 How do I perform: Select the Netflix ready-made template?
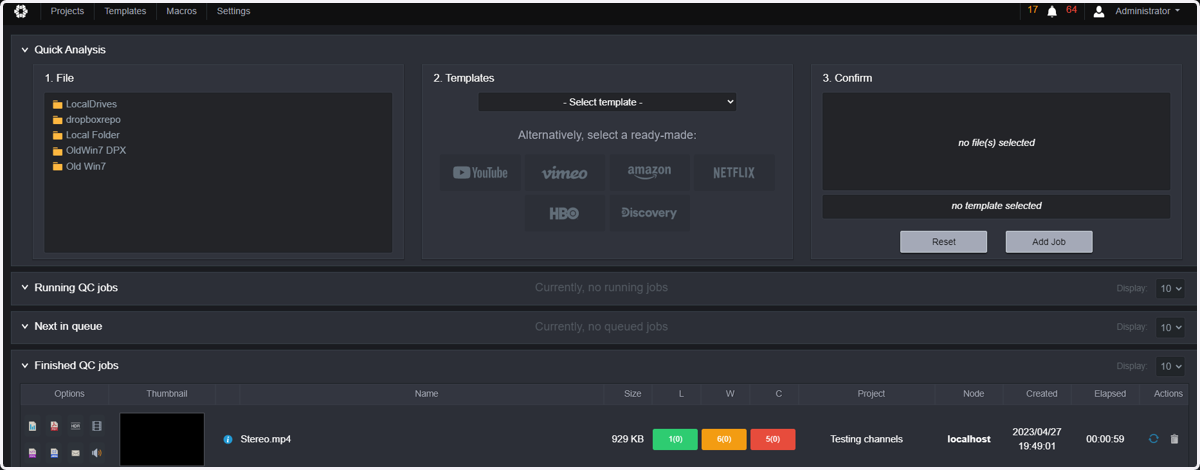tap(734, 173)
